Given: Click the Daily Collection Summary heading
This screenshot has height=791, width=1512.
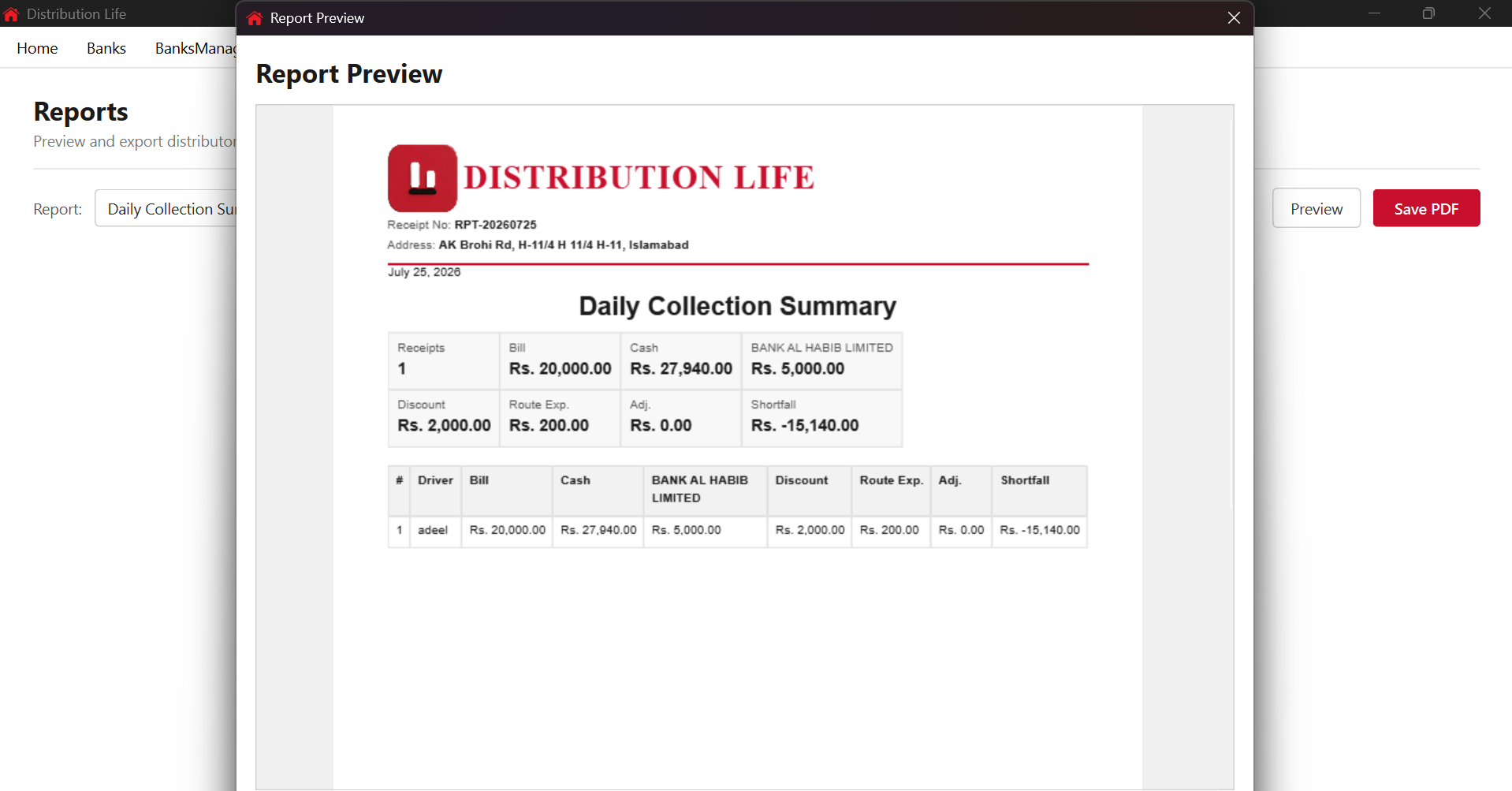Looking at the screenshot, I should (x=738, y=306).
